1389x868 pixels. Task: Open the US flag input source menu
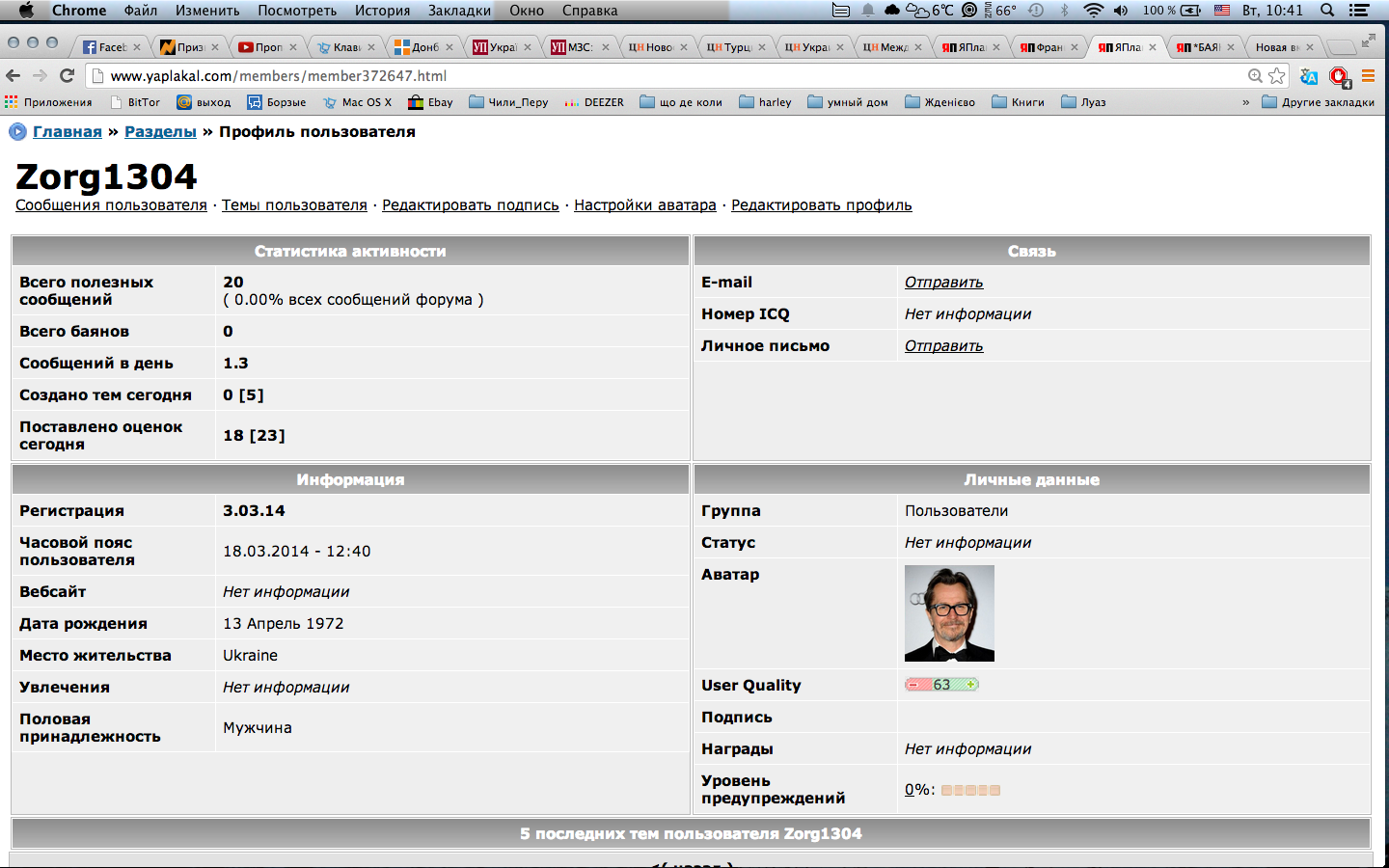tap(1222, 10)
